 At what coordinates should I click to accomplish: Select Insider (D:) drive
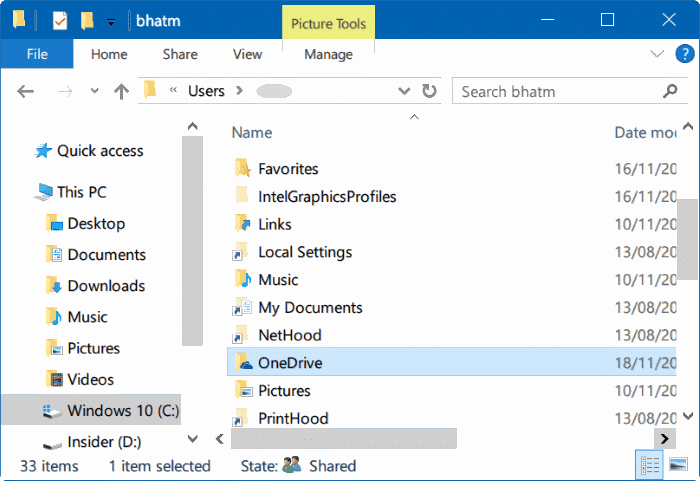pyautogui.click(x=104, y=442)
